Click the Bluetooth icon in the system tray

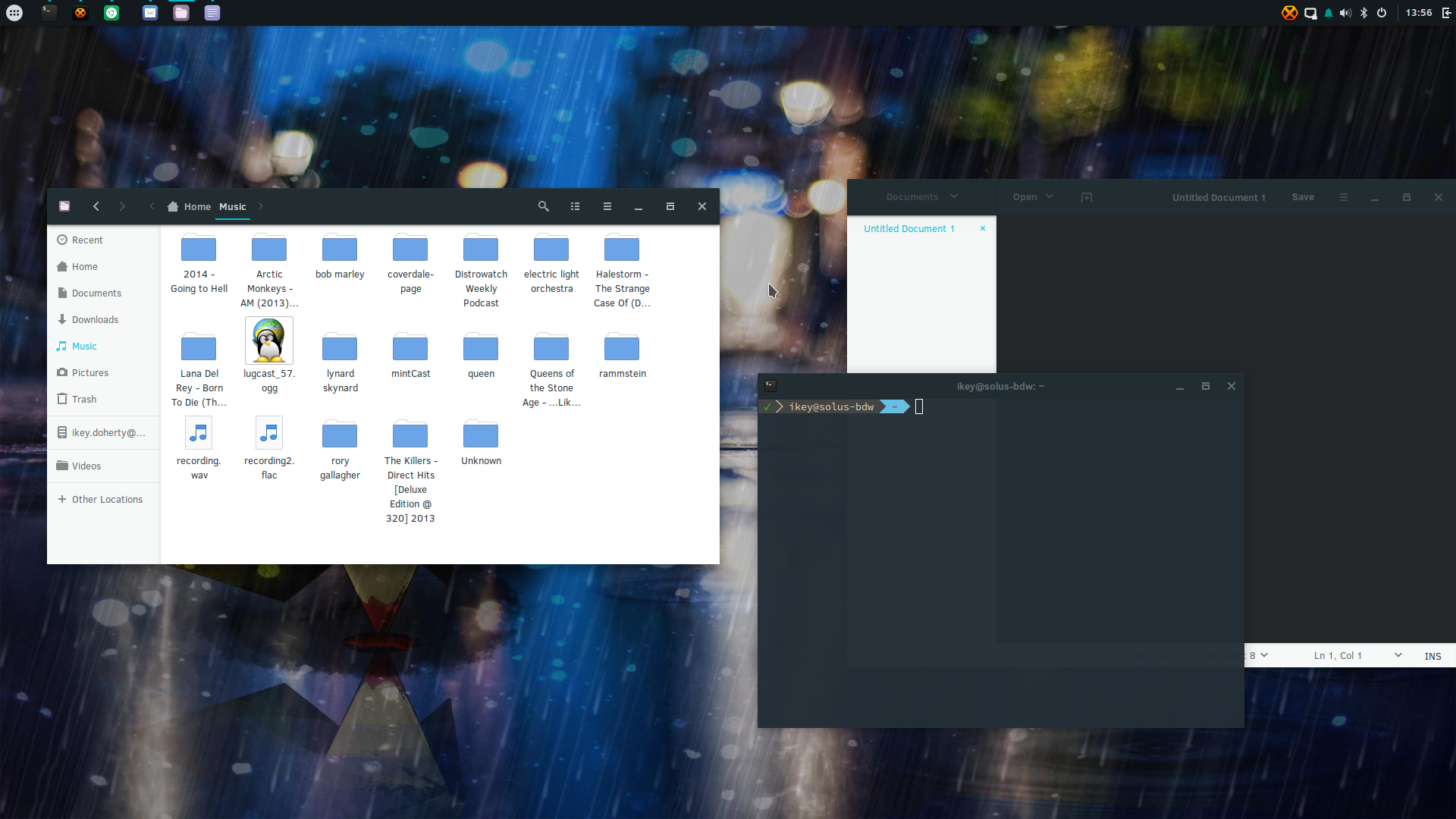(1363, 13)
